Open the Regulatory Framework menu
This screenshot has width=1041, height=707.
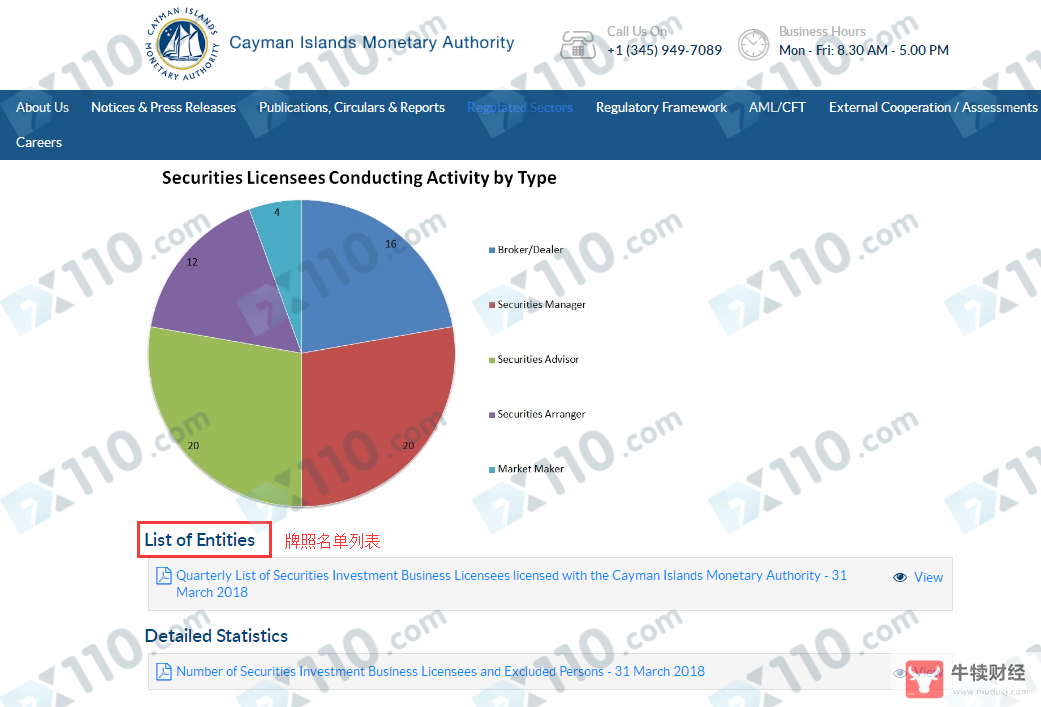661,108
